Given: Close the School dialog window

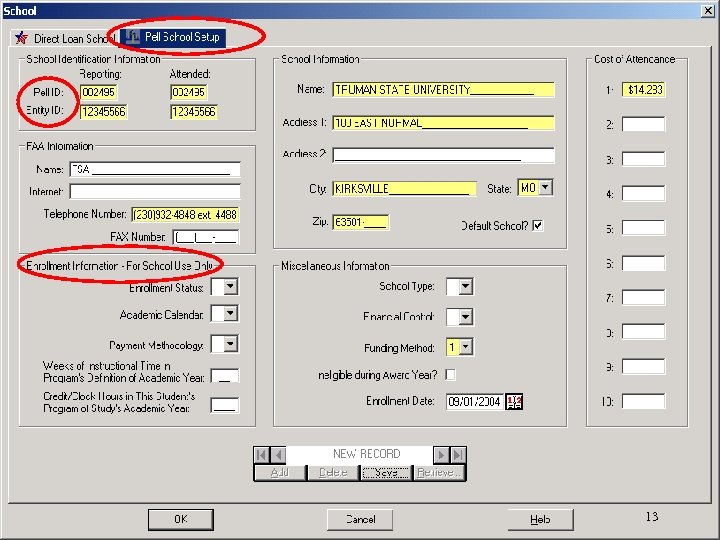Looking at the screenshot, I should tap(708, 11).
